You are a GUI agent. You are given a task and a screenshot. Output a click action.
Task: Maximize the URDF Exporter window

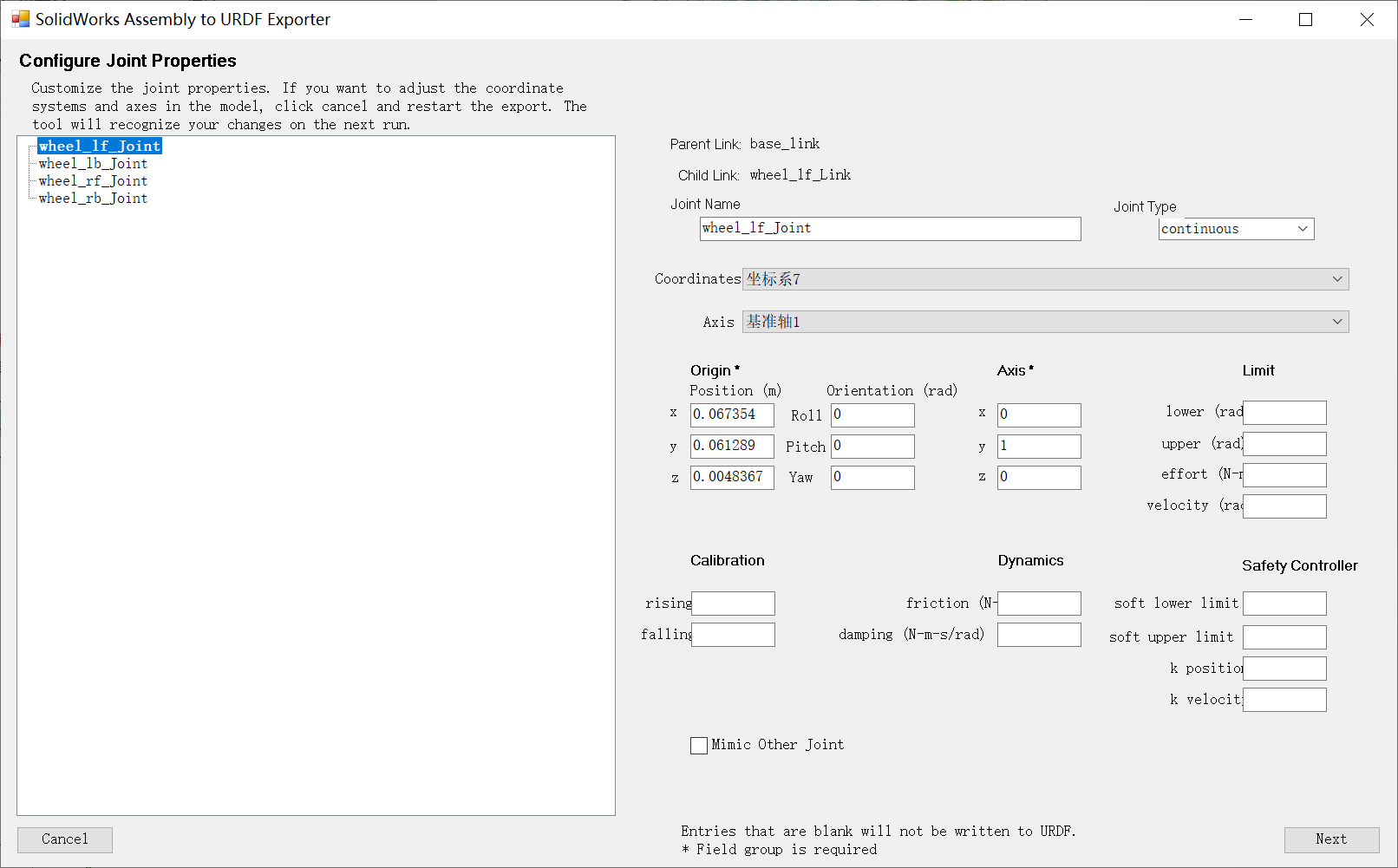click(1305, 19)
